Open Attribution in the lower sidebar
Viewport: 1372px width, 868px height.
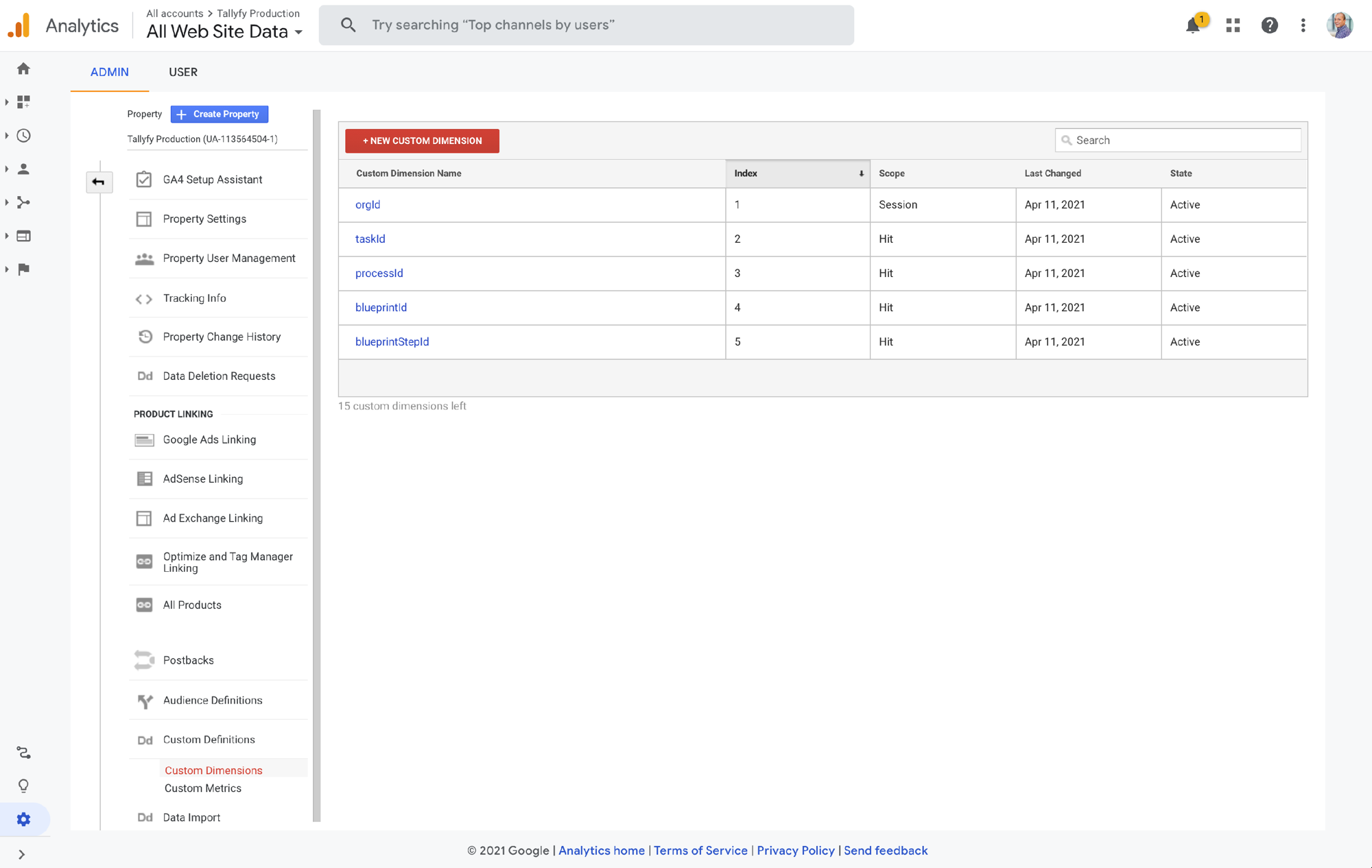click(x=24, y=752)
